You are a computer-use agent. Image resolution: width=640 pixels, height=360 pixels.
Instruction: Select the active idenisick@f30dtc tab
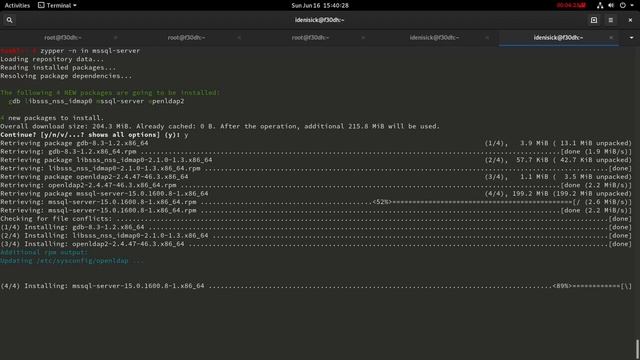tap(558, 38)
